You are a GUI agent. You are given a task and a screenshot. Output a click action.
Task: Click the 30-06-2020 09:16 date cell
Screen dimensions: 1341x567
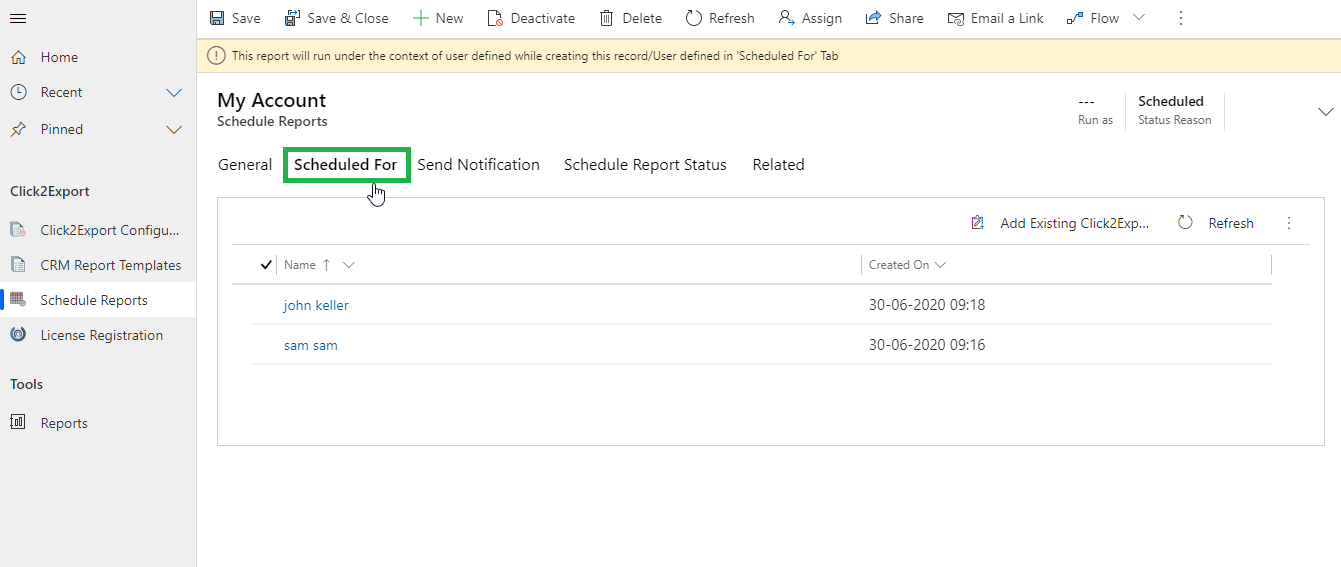pyautogui.click(x=927, y=345)
